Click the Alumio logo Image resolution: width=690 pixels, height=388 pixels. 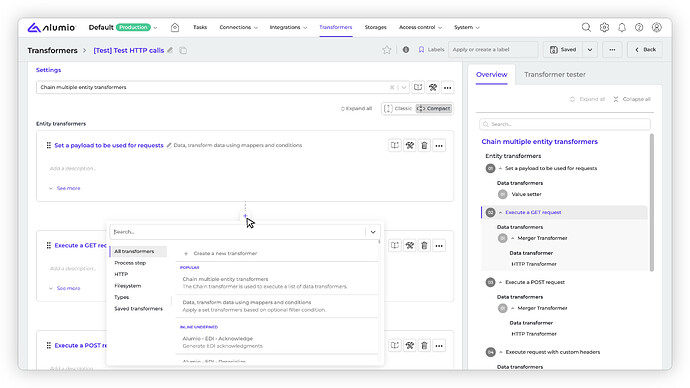[x=51, y=28]
